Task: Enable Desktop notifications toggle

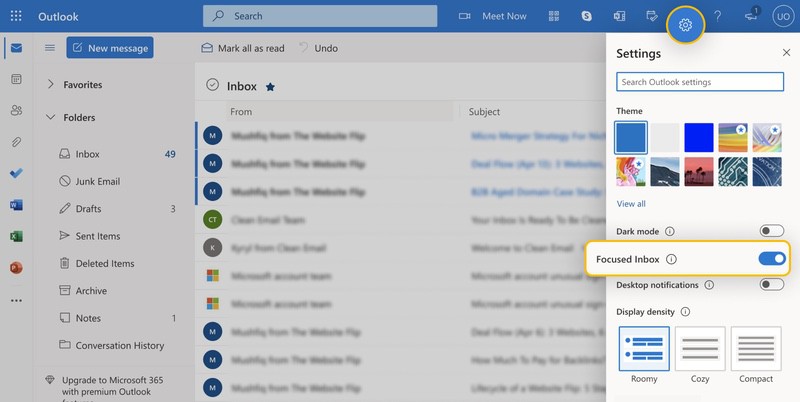Action: tap(771, 284)
